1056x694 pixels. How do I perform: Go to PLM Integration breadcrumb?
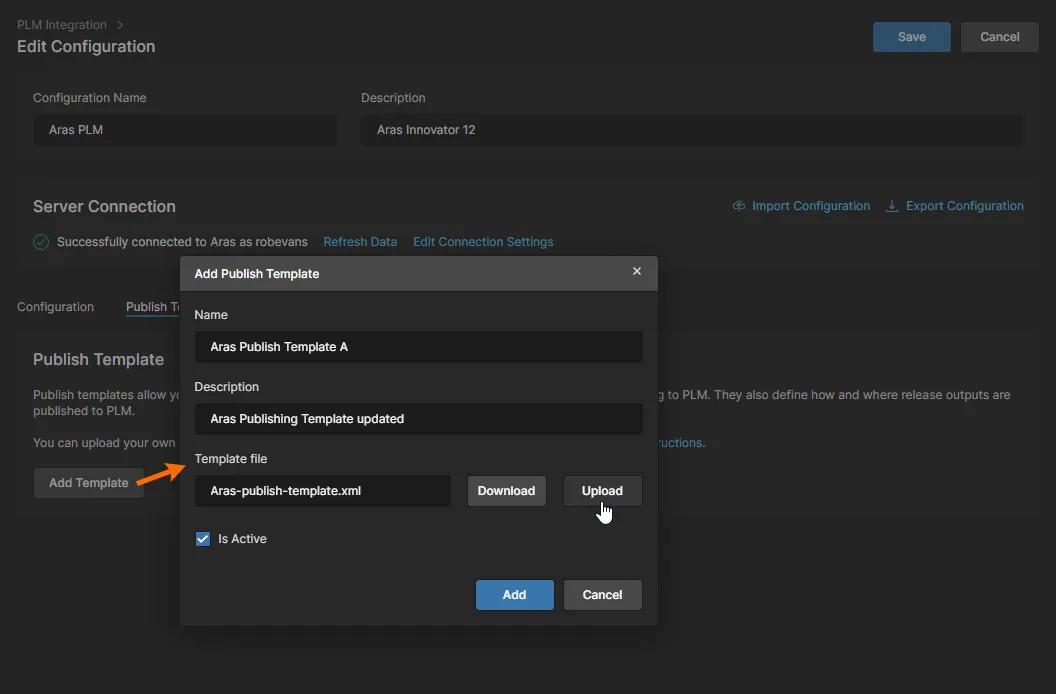point(62,25)
